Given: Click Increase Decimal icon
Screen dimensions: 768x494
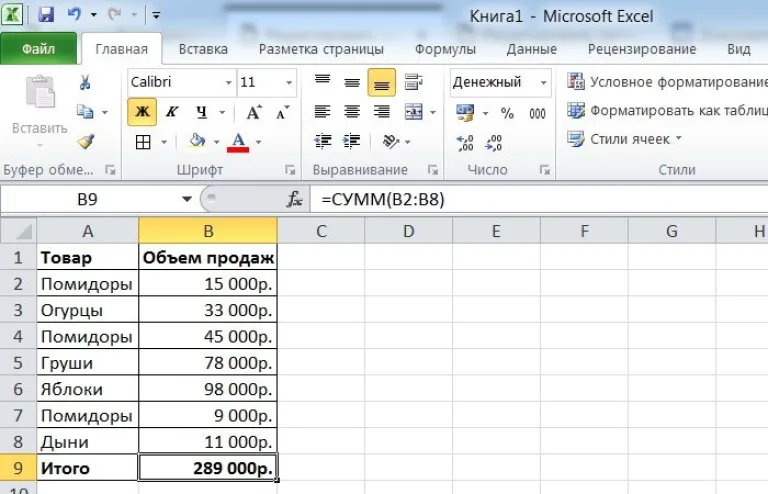Looking at the screenshot, I should 465,142.
